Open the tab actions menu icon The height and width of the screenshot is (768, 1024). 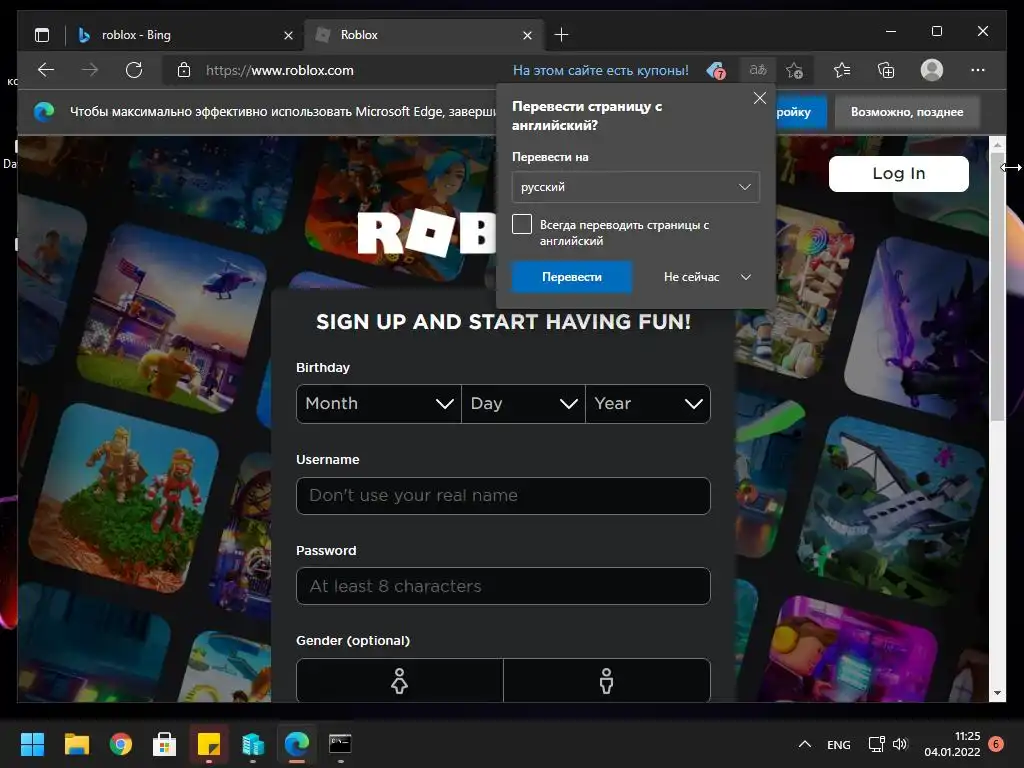coord(42,35)
